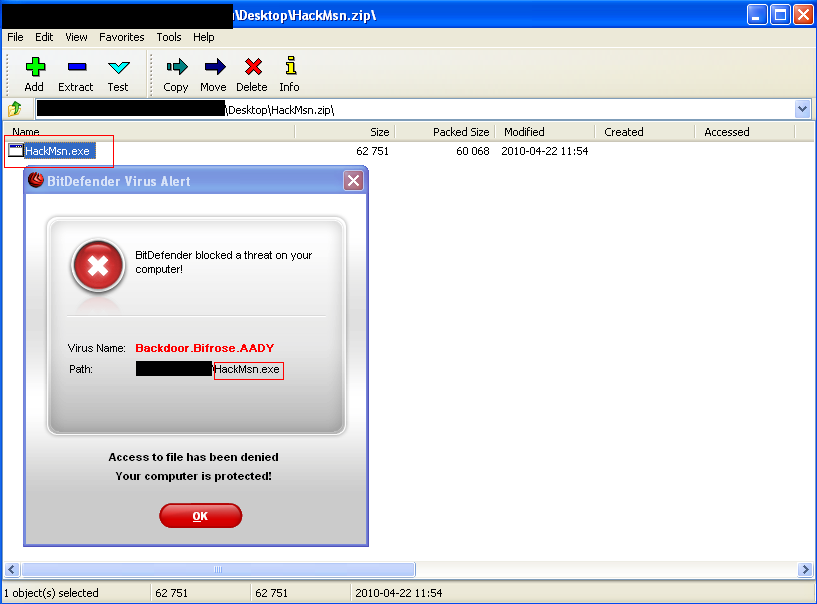This screenshot has height=604, width=817.
Task: Open the File menu
Action: [x=15, y=37]
